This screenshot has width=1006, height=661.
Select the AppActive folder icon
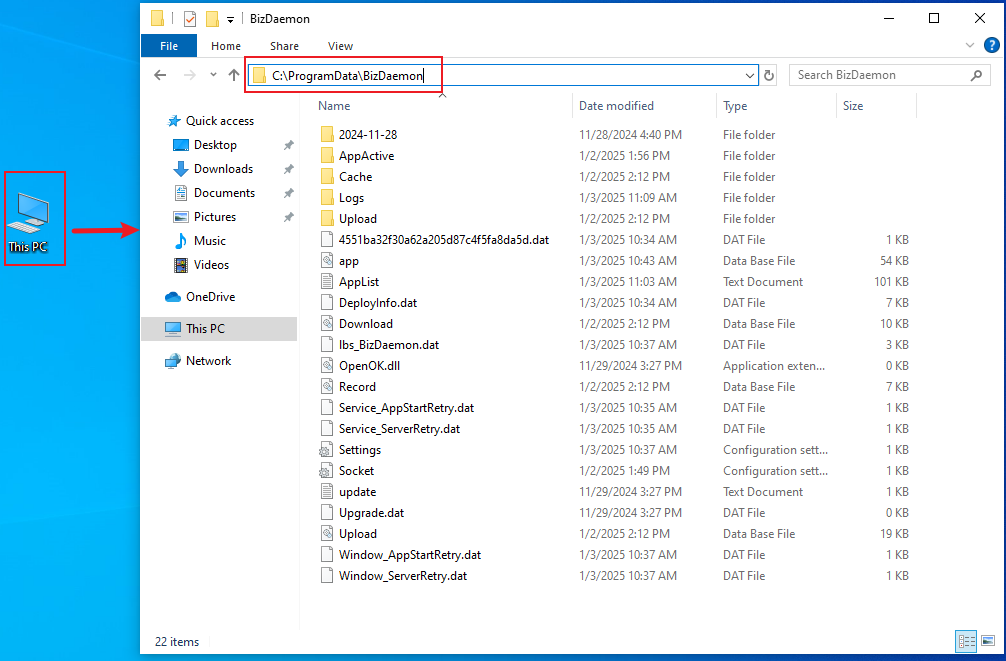[x=327, y=155]
